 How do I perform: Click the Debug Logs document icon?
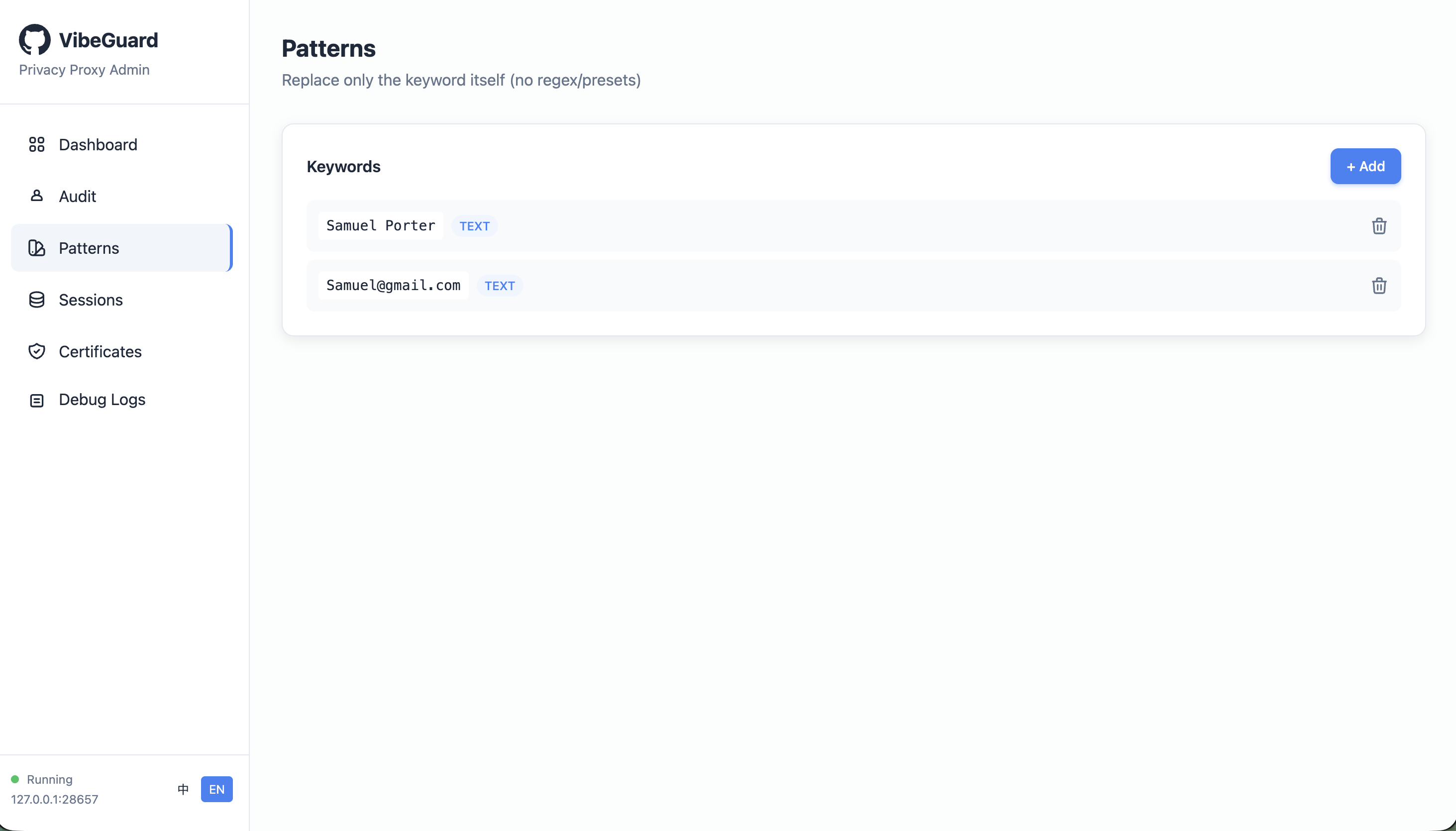click(x=36, y=400)
